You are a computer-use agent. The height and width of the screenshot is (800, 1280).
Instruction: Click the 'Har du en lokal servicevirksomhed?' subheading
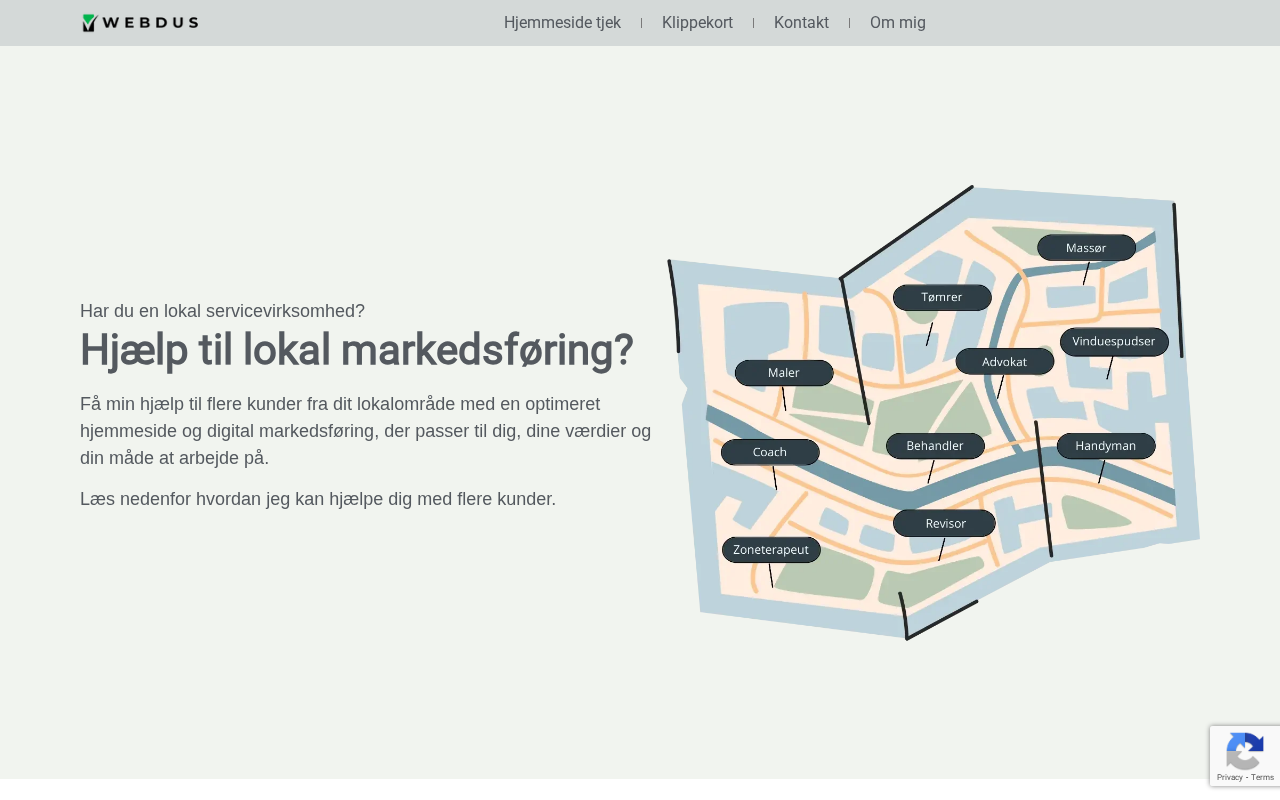coord(222,311)
